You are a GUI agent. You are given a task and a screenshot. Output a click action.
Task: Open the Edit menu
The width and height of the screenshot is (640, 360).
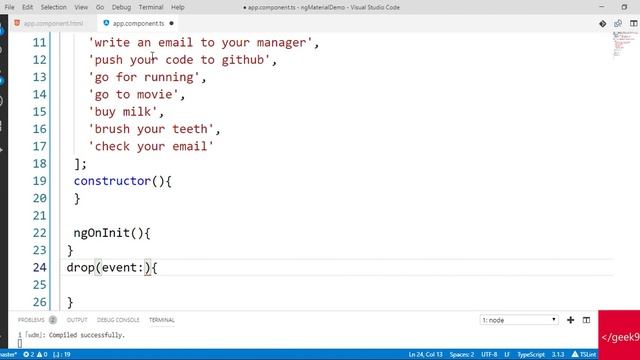27,7
